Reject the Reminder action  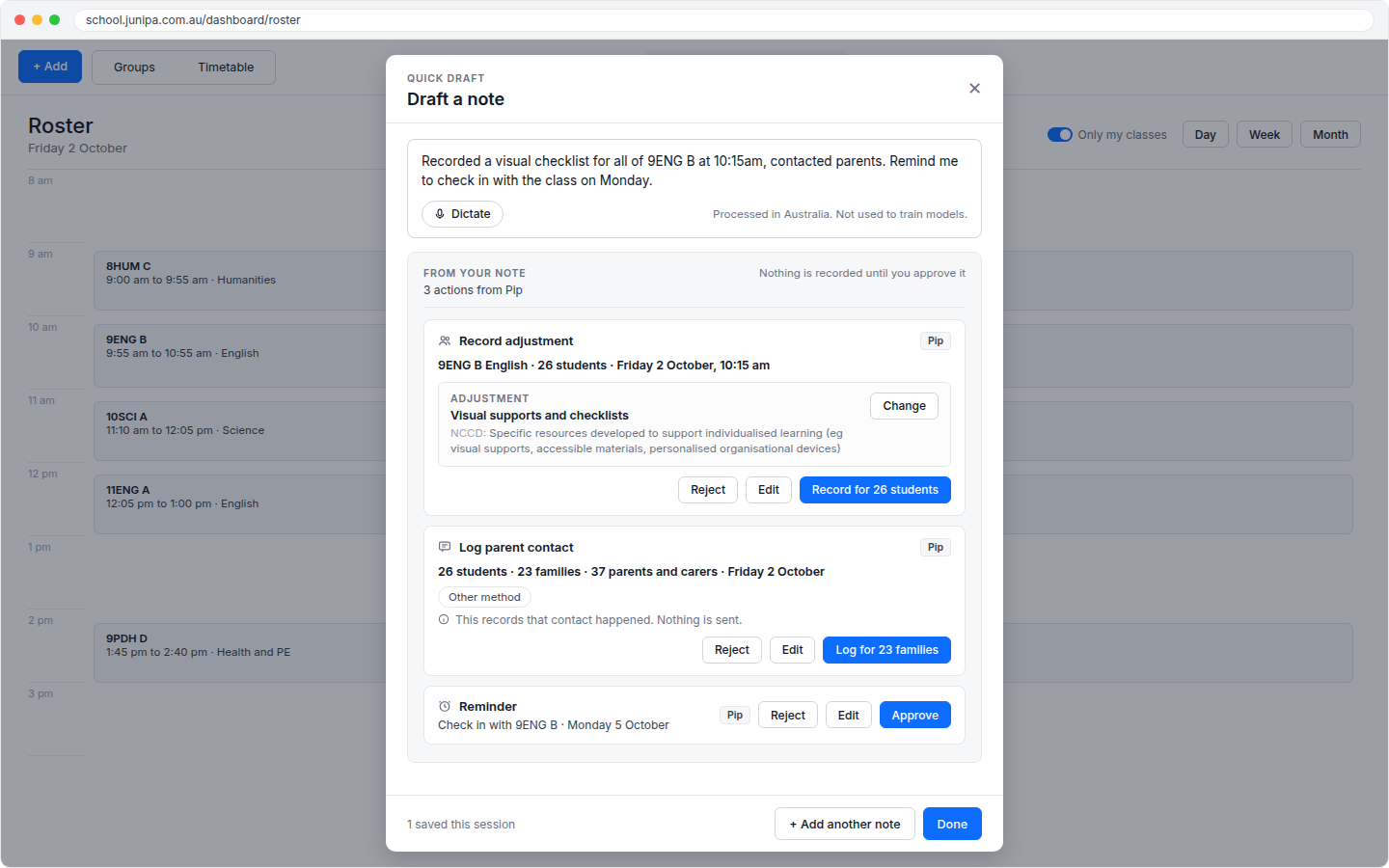pyautogui.click(x=788, y=716)
